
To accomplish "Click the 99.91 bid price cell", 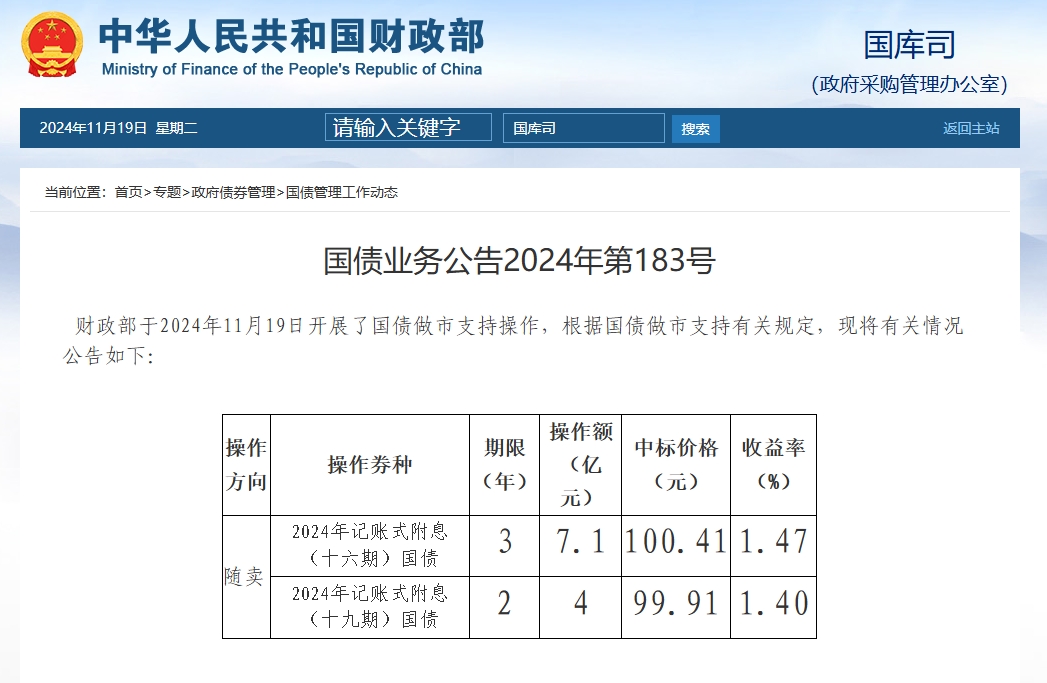I will tap(676, 607).
